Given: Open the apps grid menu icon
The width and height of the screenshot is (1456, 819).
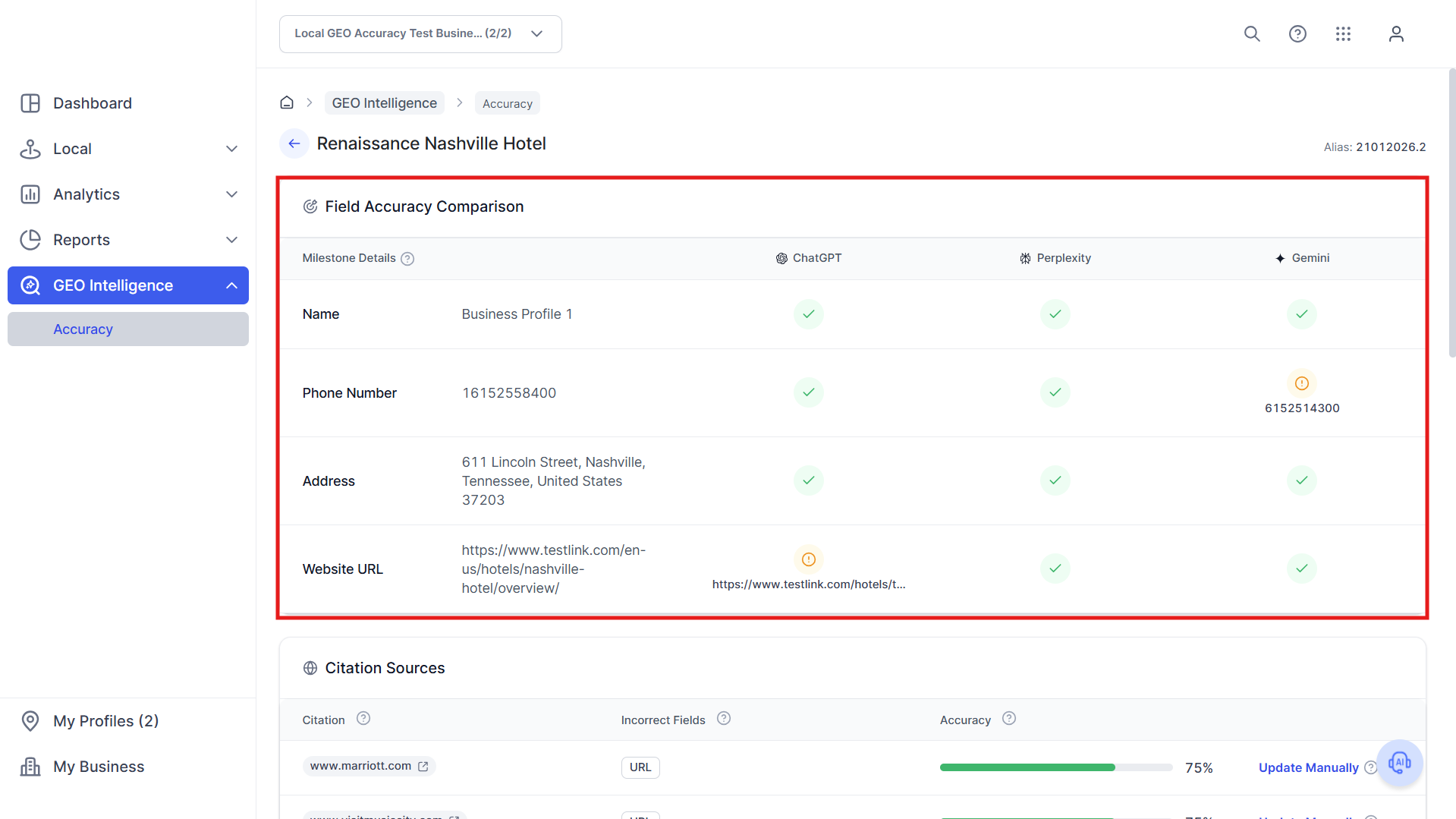Looking at the screenshot, I should (1343, 34).
